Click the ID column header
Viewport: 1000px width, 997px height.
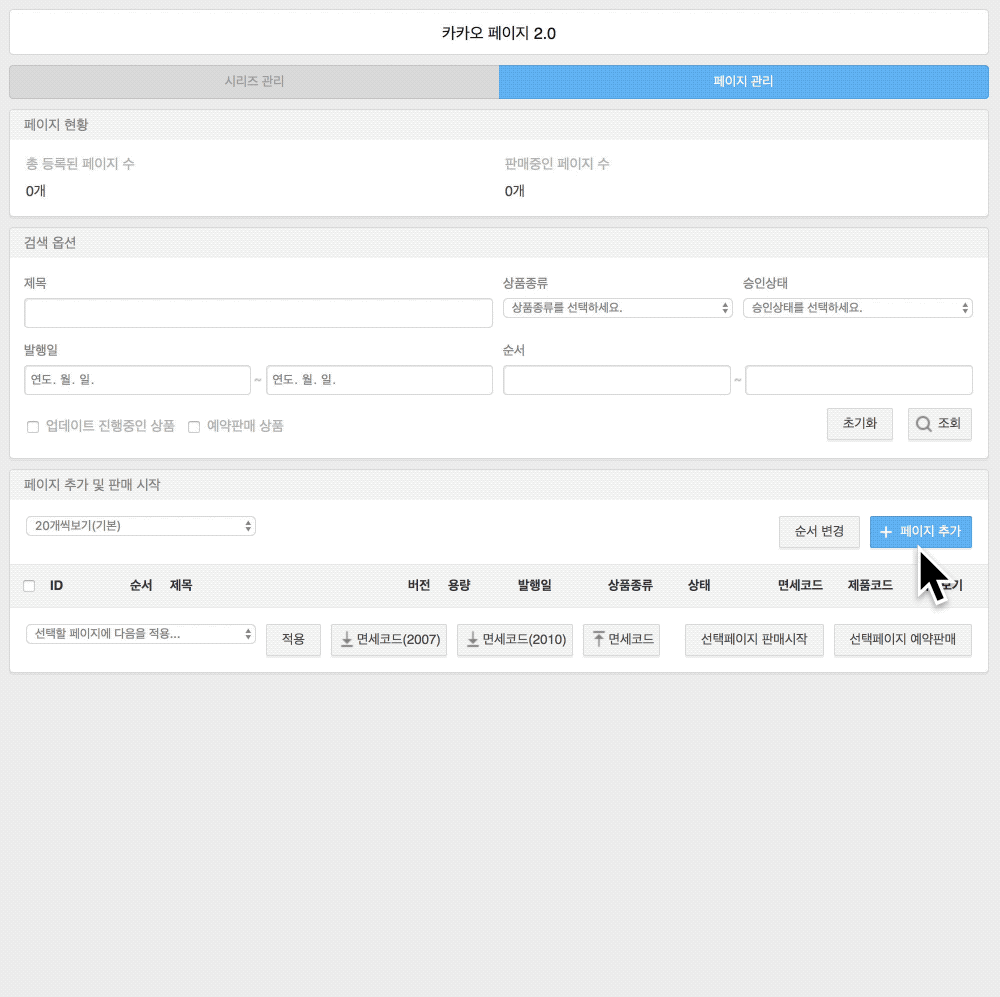(56, 586)
